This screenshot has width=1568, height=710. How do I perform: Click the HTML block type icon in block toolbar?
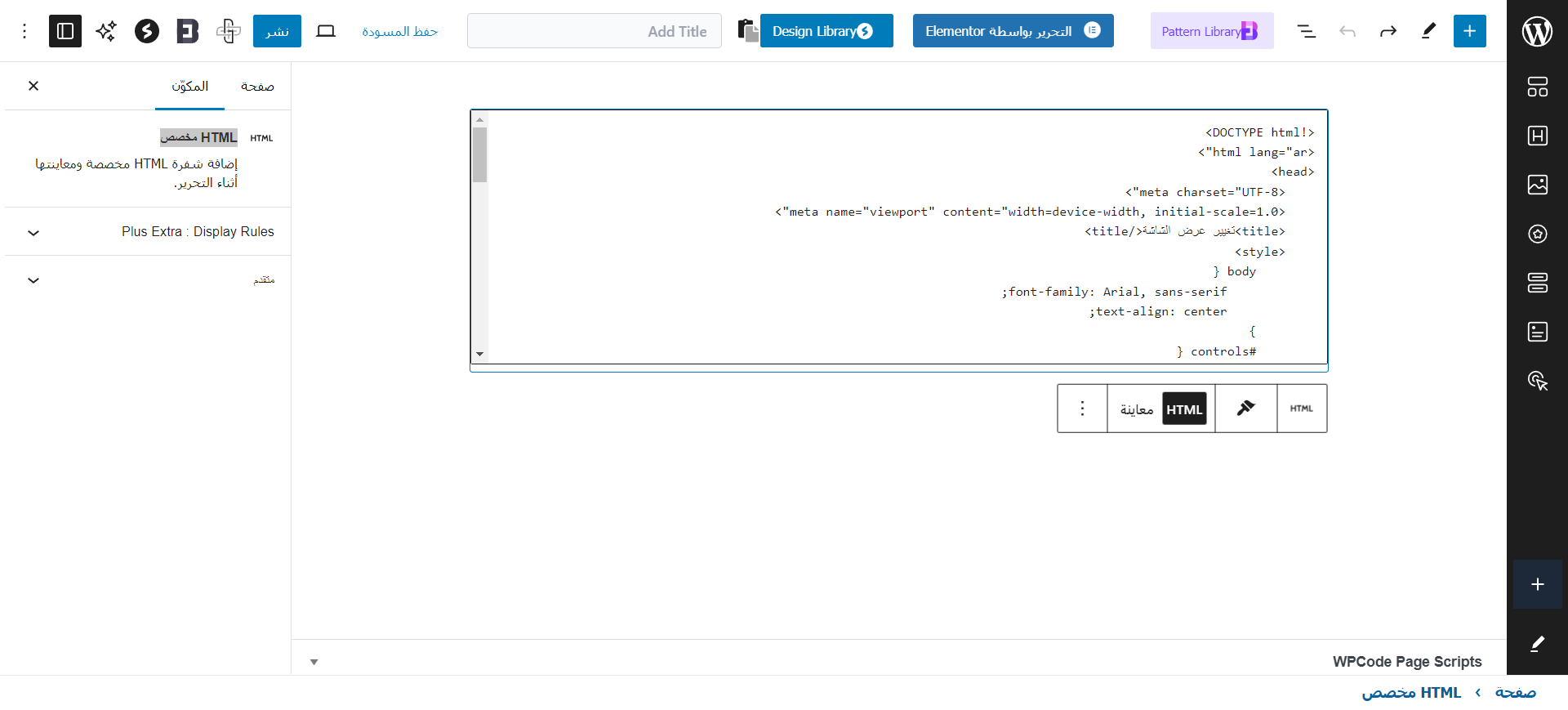[x=1302, y=409]
